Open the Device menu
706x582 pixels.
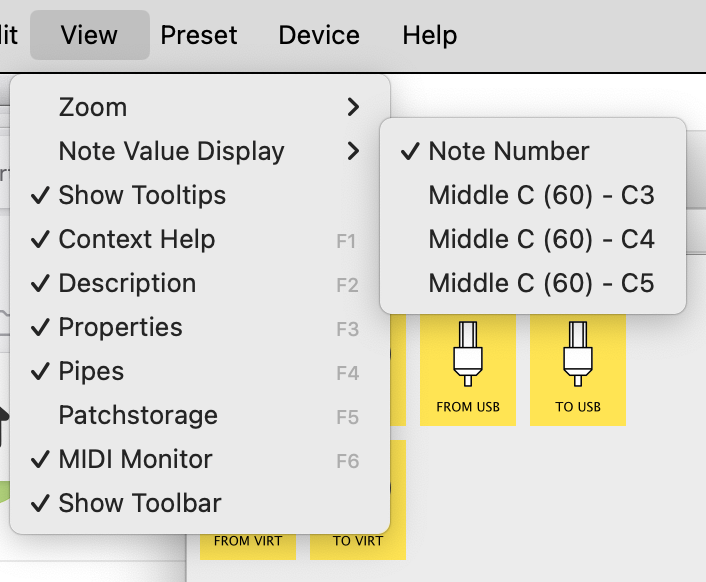319,35
